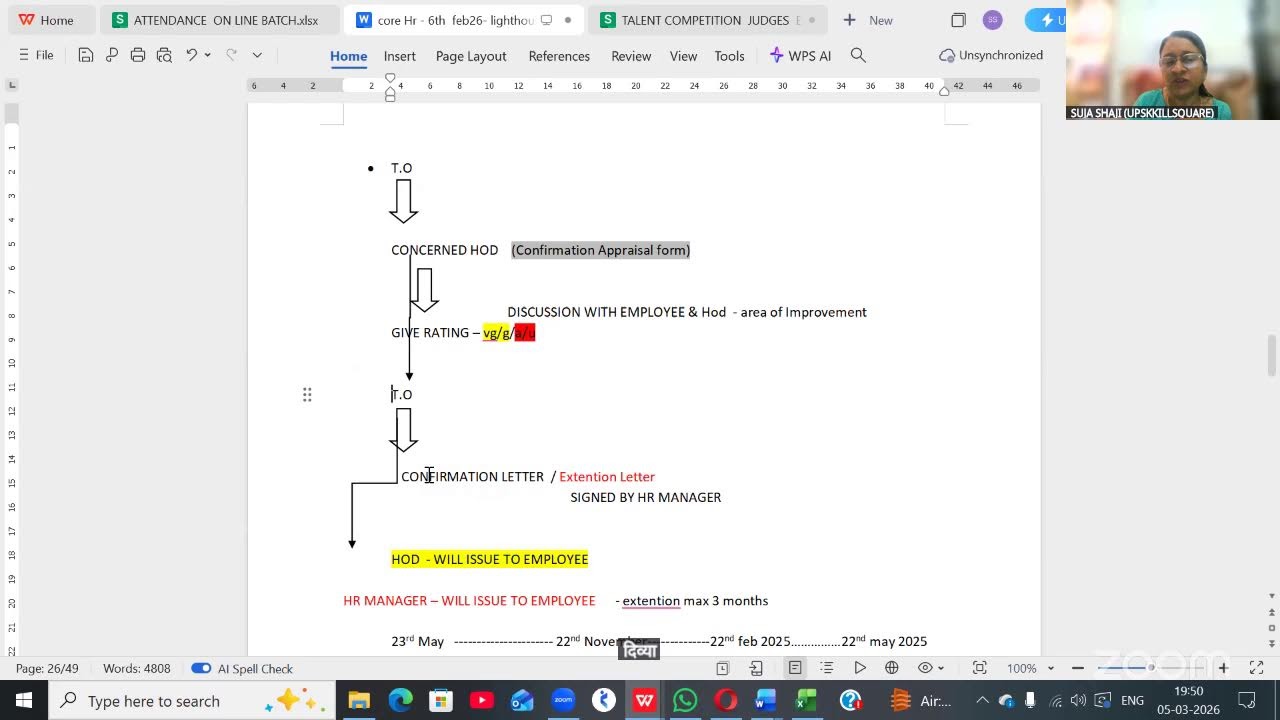Open WhatsApp from the taskbar
Image resolution: width=1280 pixels, height=720 pixels.
[x=685, y=701]
